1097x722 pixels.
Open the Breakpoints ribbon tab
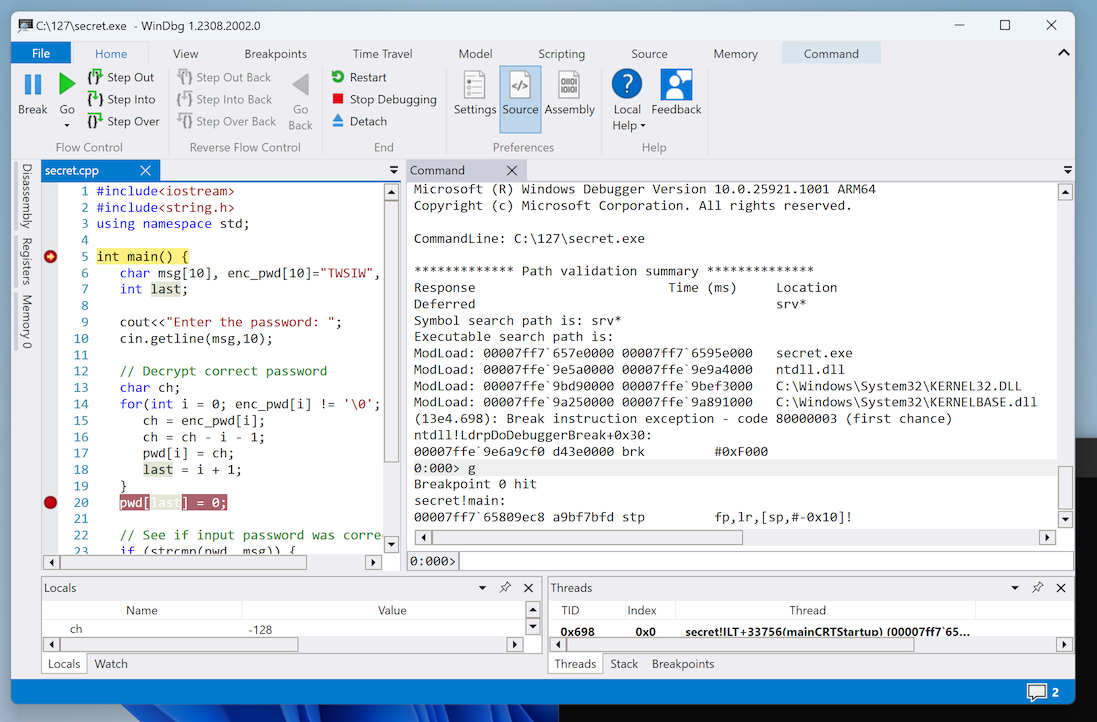pyautogui.click(x=275, y=54)
